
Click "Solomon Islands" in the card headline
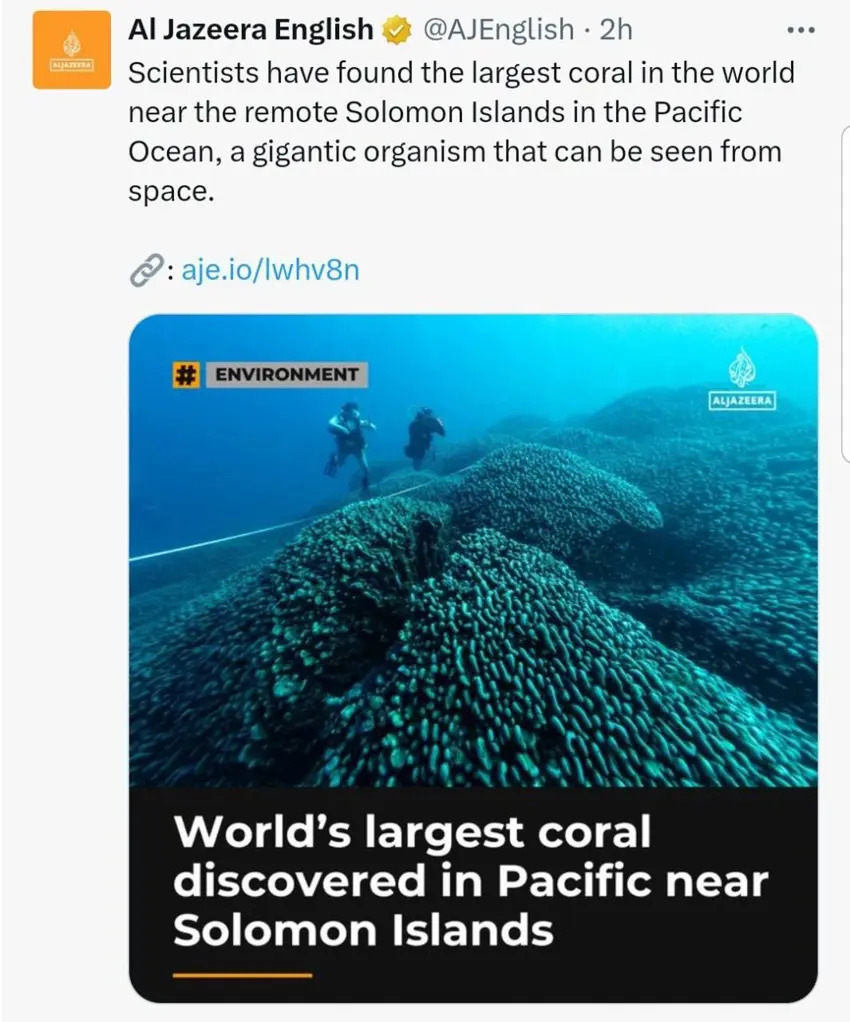pyautogui.click(x=363, y=930)
